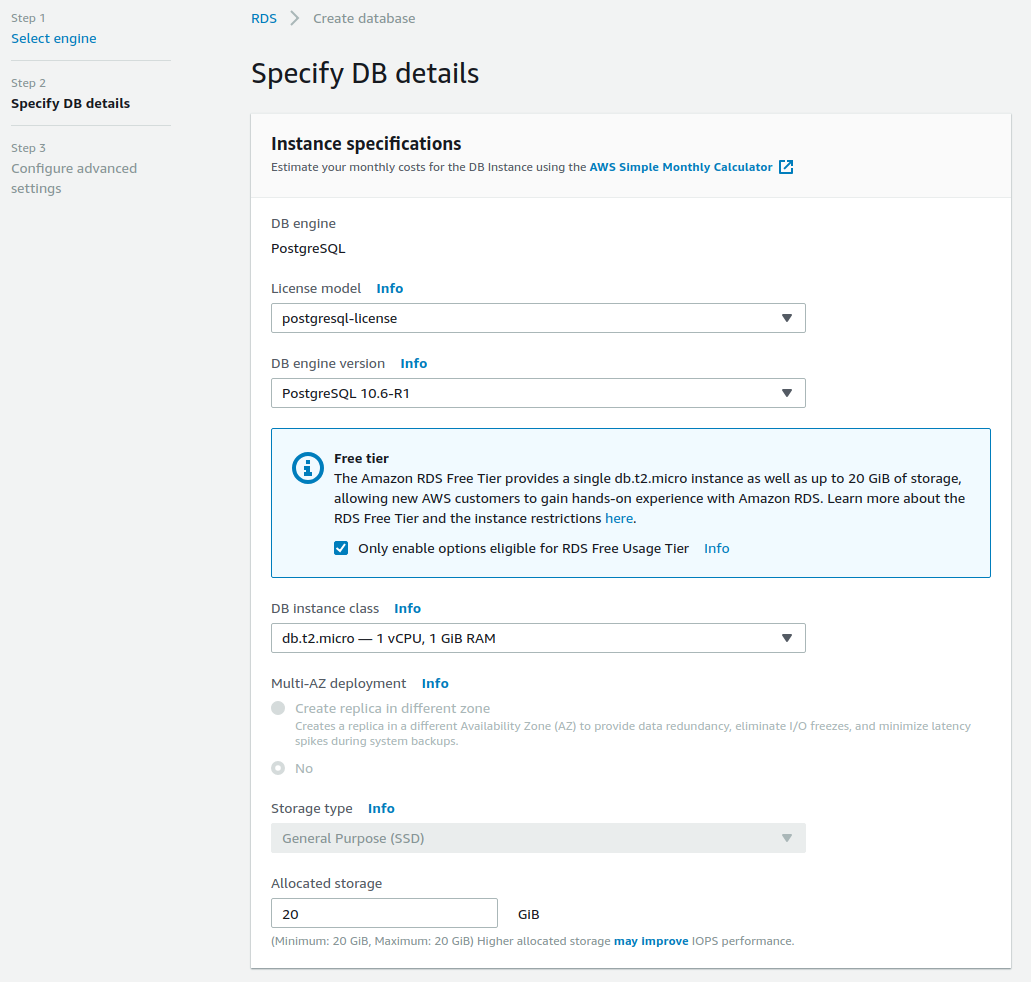
Task: Click Info link next to DB instance class
Action: tap(407, 608)
